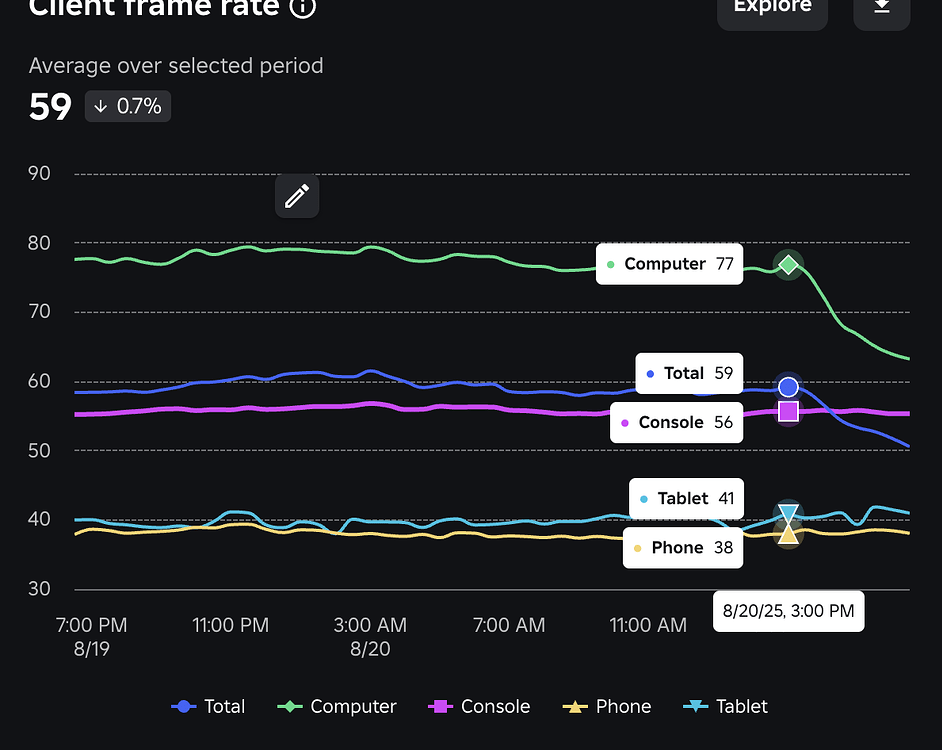Click the 0.7% decrease badge
Viewport: 942px width, 750px height.
click(x=127, y=106)
